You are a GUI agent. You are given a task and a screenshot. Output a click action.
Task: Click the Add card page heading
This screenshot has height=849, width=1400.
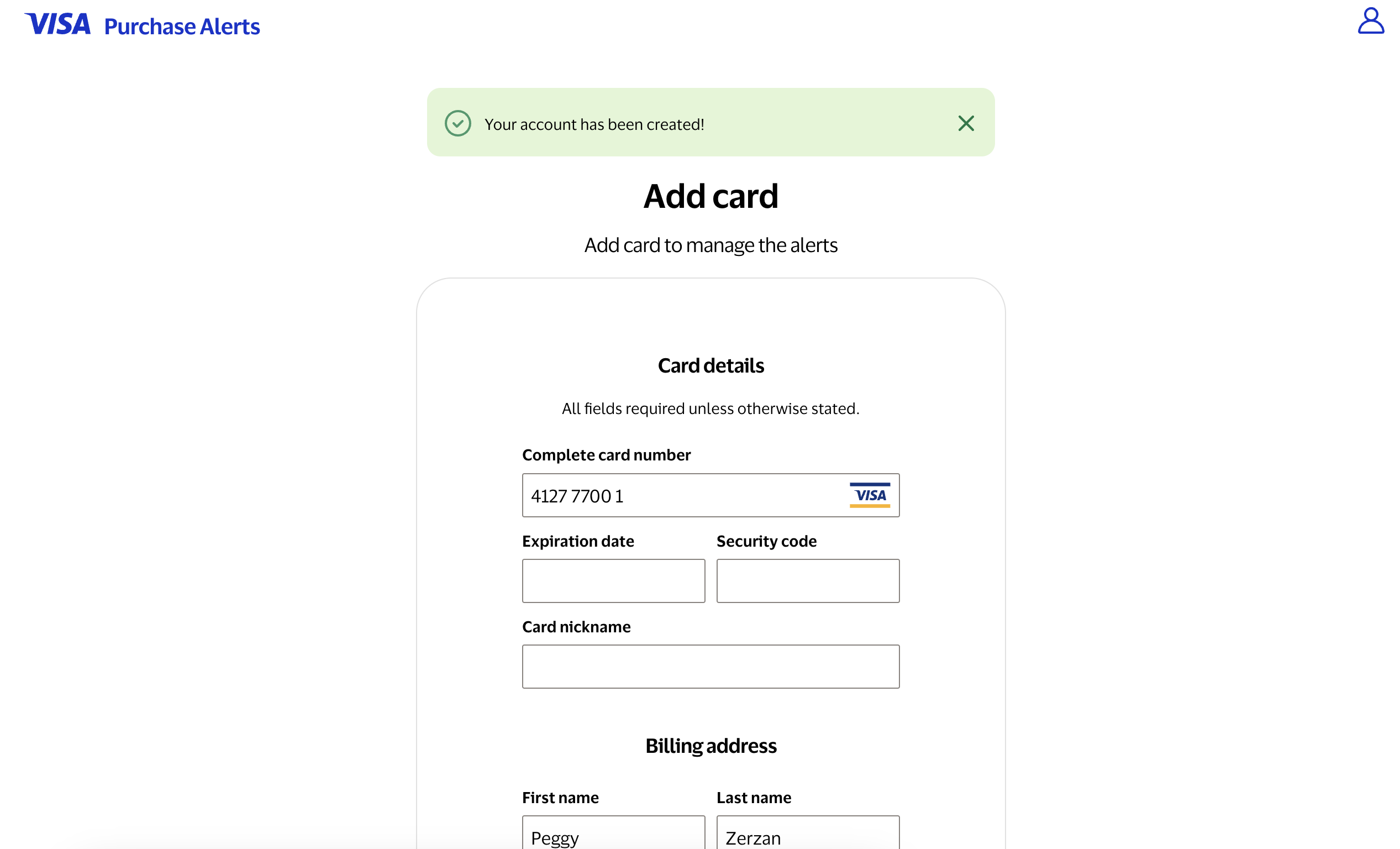710,196
